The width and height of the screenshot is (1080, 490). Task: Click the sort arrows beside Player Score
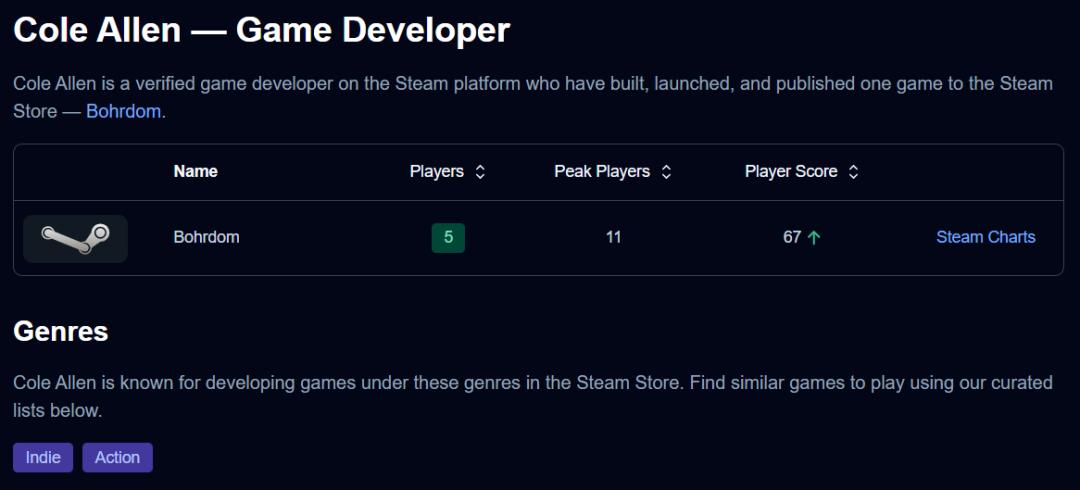pos(853,172)
